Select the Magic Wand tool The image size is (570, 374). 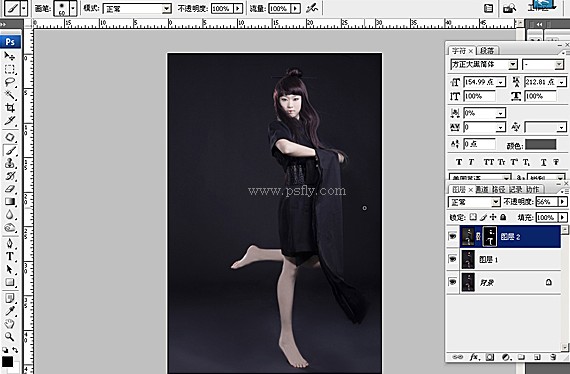coord(10,95)
